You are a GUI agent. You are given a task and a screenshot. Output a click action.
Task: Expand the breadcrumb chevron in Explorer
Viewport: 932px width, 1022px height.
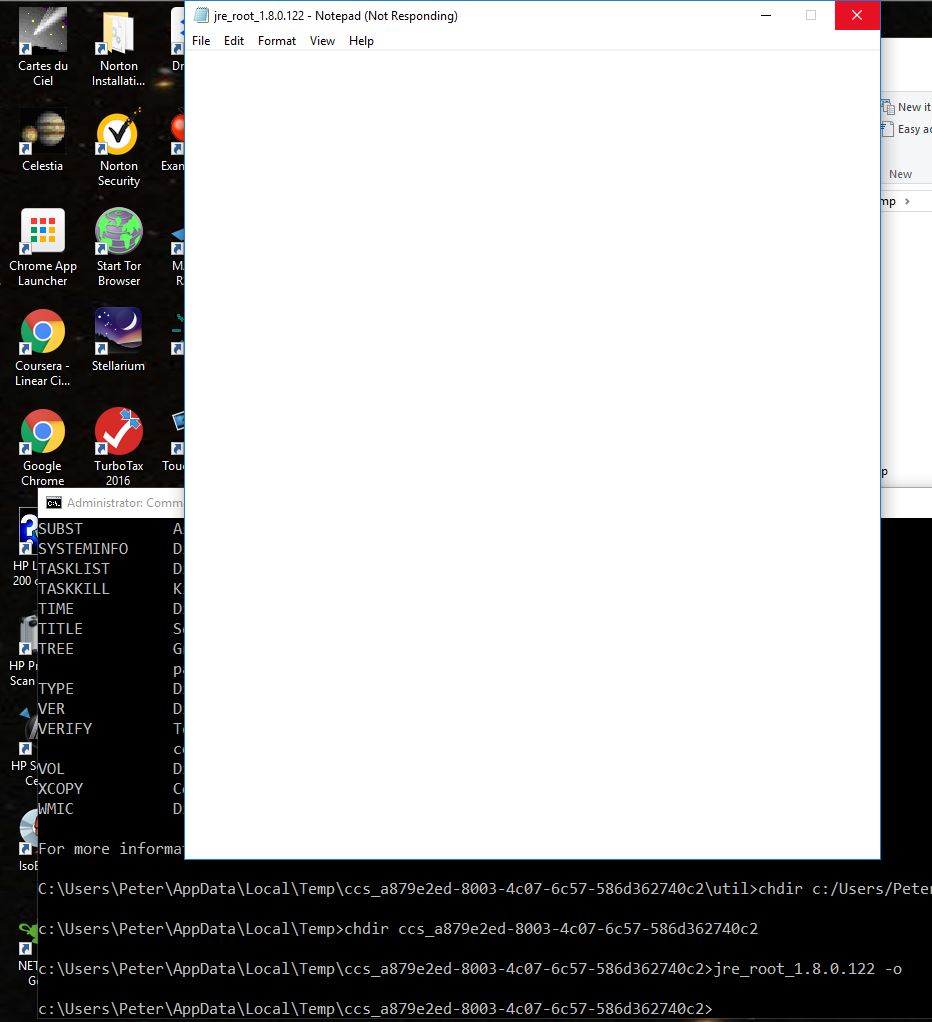[x=907, y=201]
